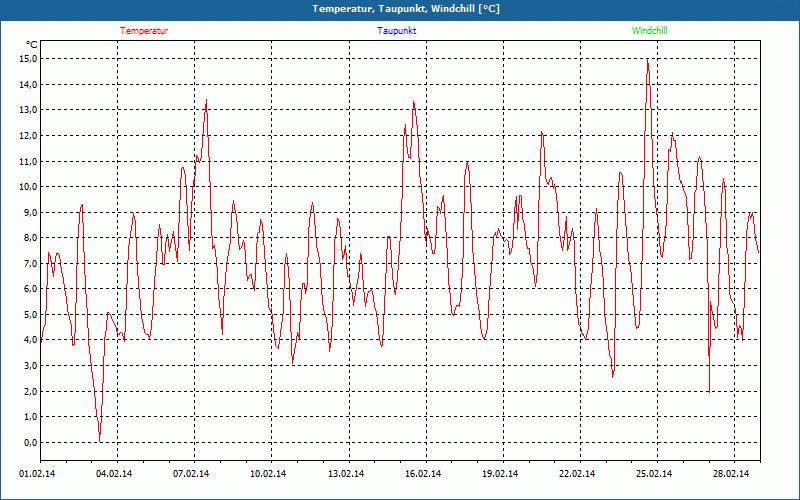Viewport: 800px width, 500px height.
Task: Click the '15,0' y-axis value
Action: pos(29,59)
